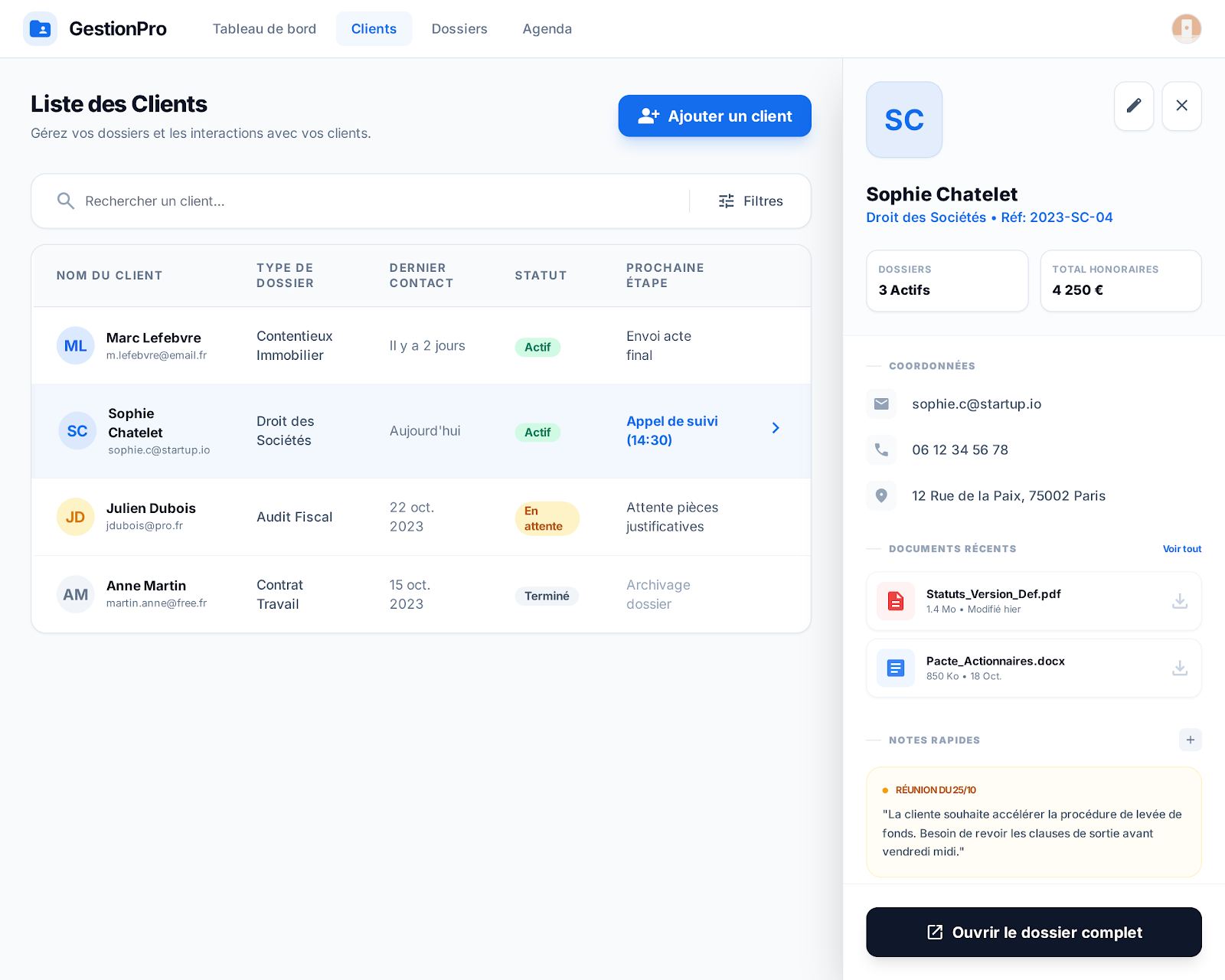Screen dimensions: 1225x980
Task: Click the GestionPro app logo icon
Action: tap(40, 28)
